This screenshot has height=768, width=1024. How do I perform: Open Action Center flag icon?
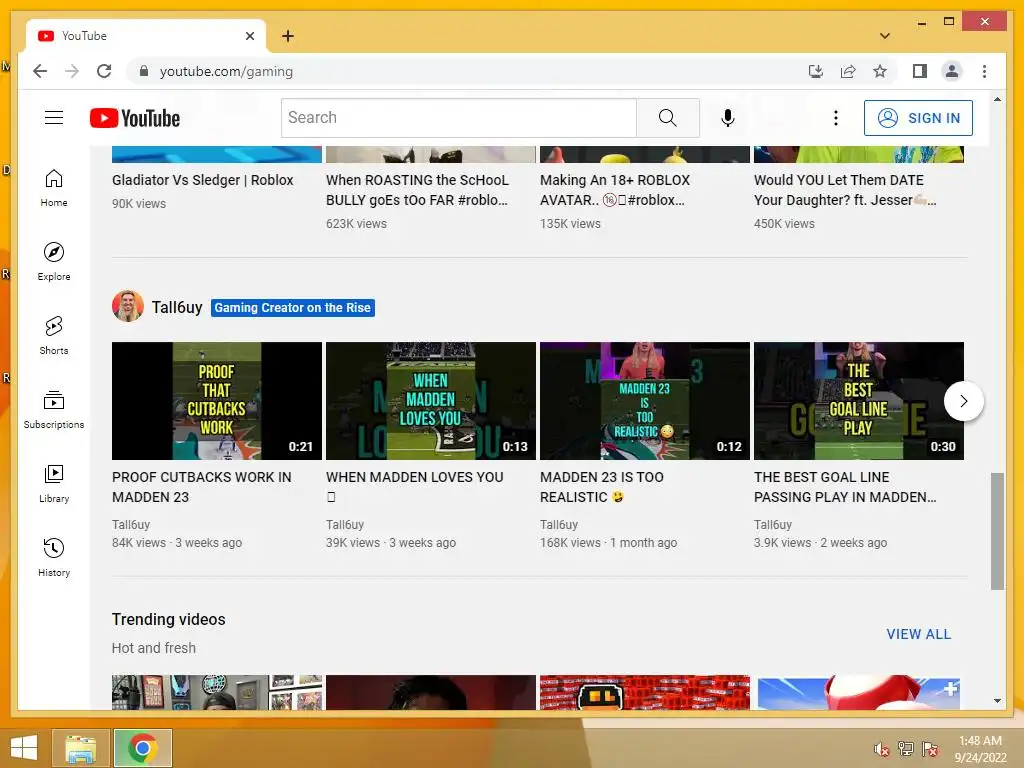click(930, 749)
